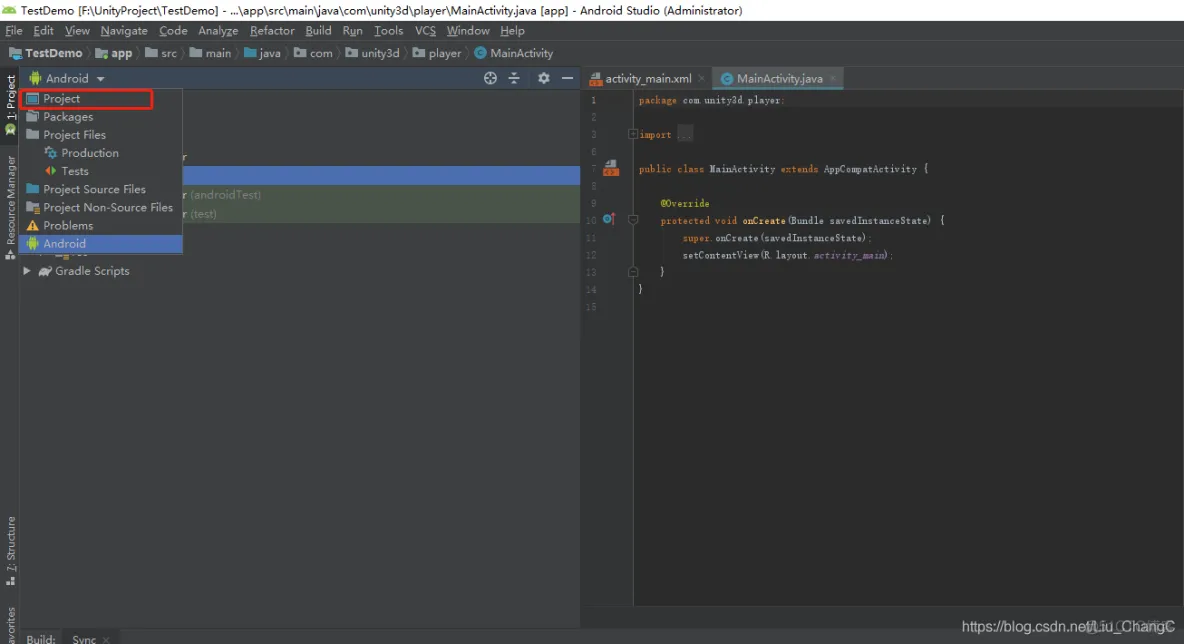Hide project tool window minus icon
Viewport: 1184px width, 644px height.
567,78
